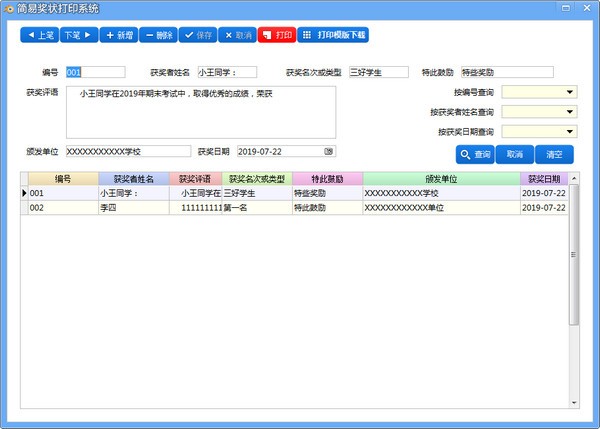
Task: Expand the 按获奖者姓名查询 dropdown
Action: click(569, 112)
